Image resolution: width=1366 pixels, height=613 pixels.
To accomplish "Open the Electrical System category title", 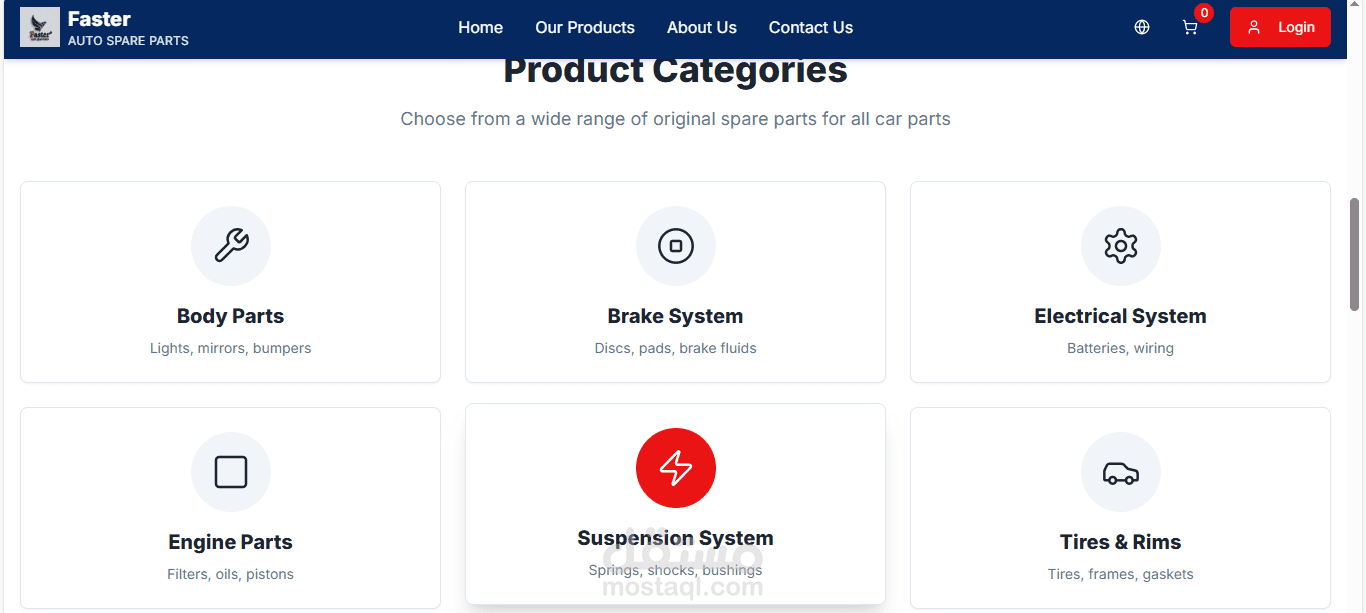I will (x=1120, y=316).
